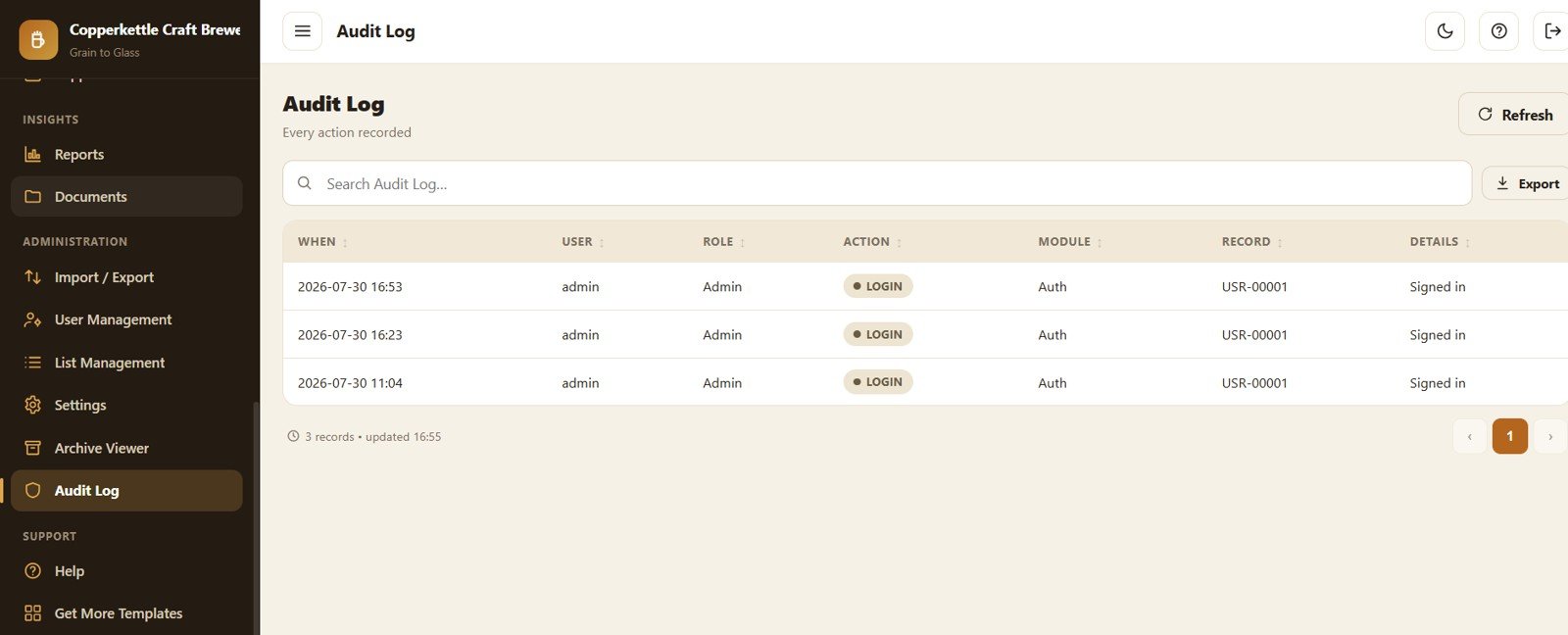
Task: Select the Audit Log sidebar item
Action: point(126,490)
